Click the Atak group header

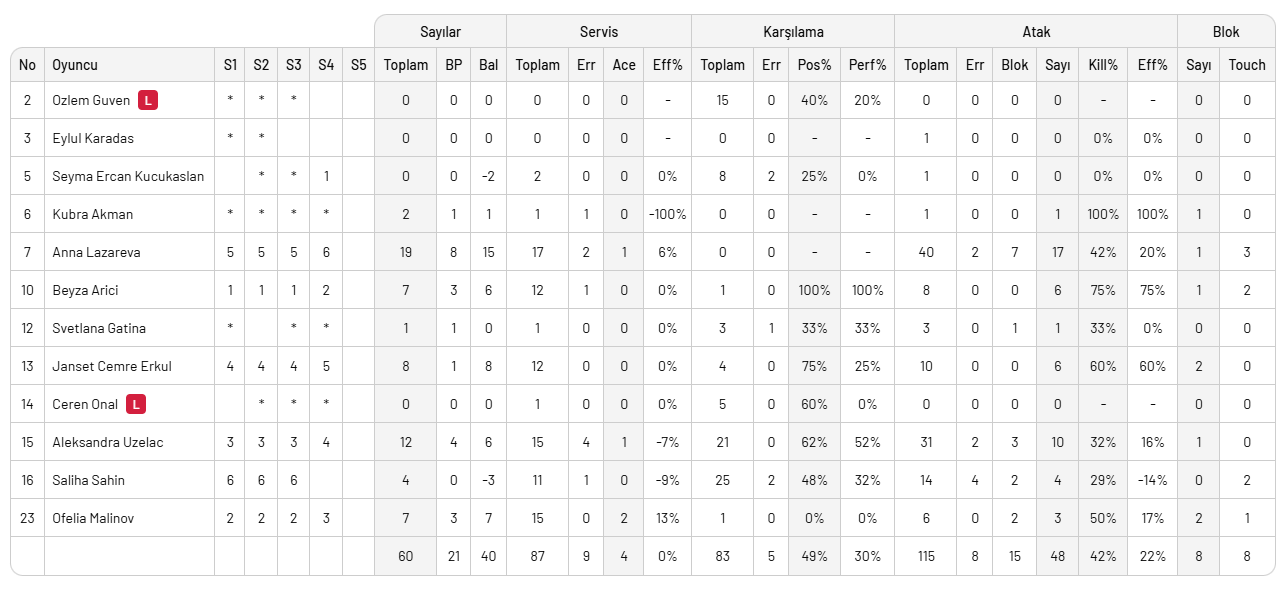coord(1036,32)
